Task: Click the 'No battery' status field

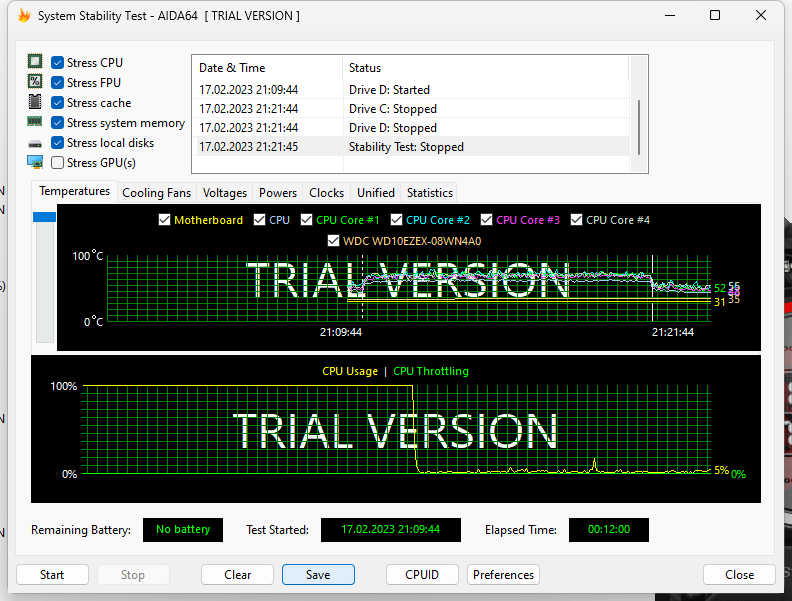Action: pyautogui.click(x=183, y=530)
